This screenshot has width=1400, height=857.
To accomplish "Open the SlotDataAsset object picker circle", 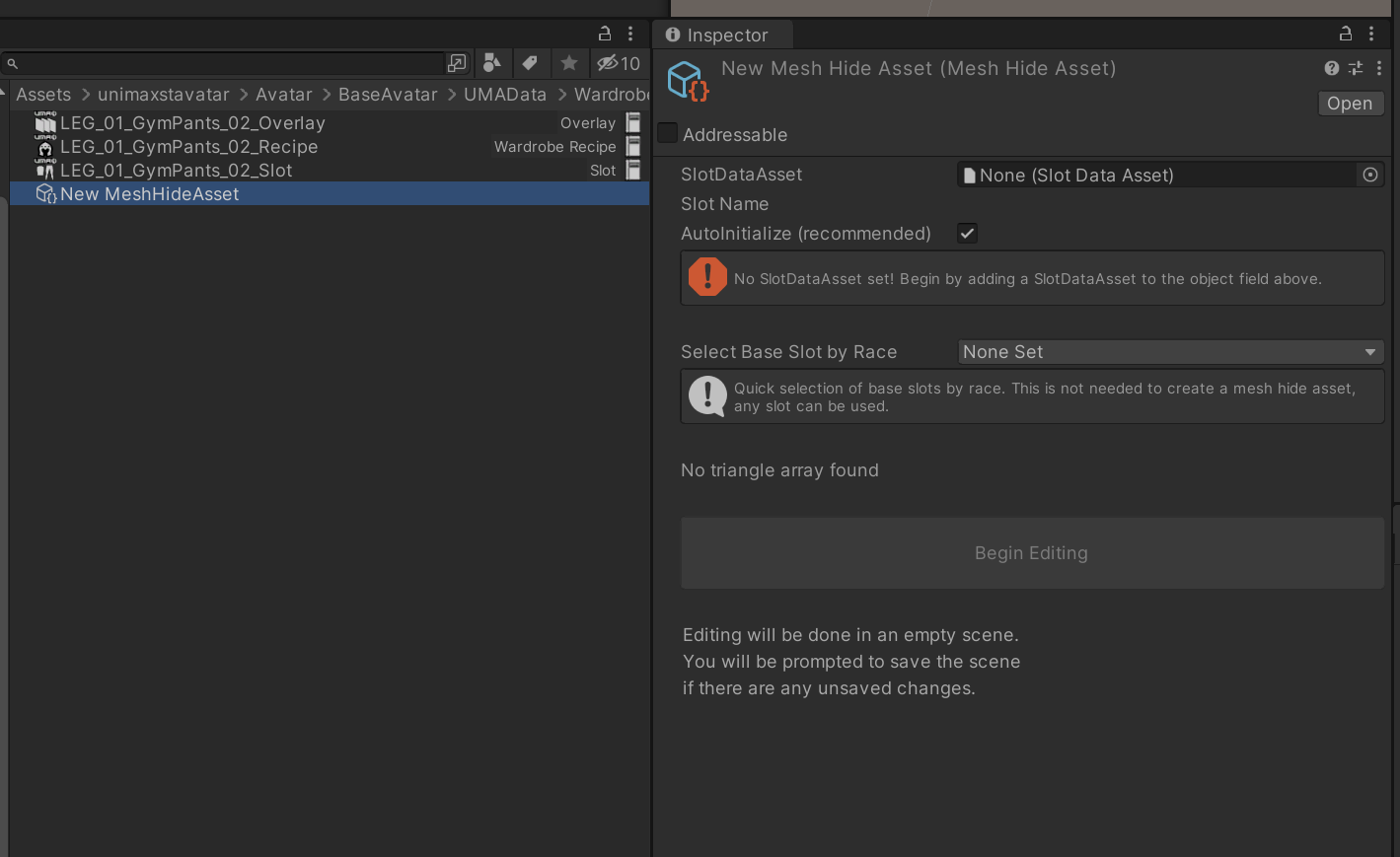I will 1370,175.
